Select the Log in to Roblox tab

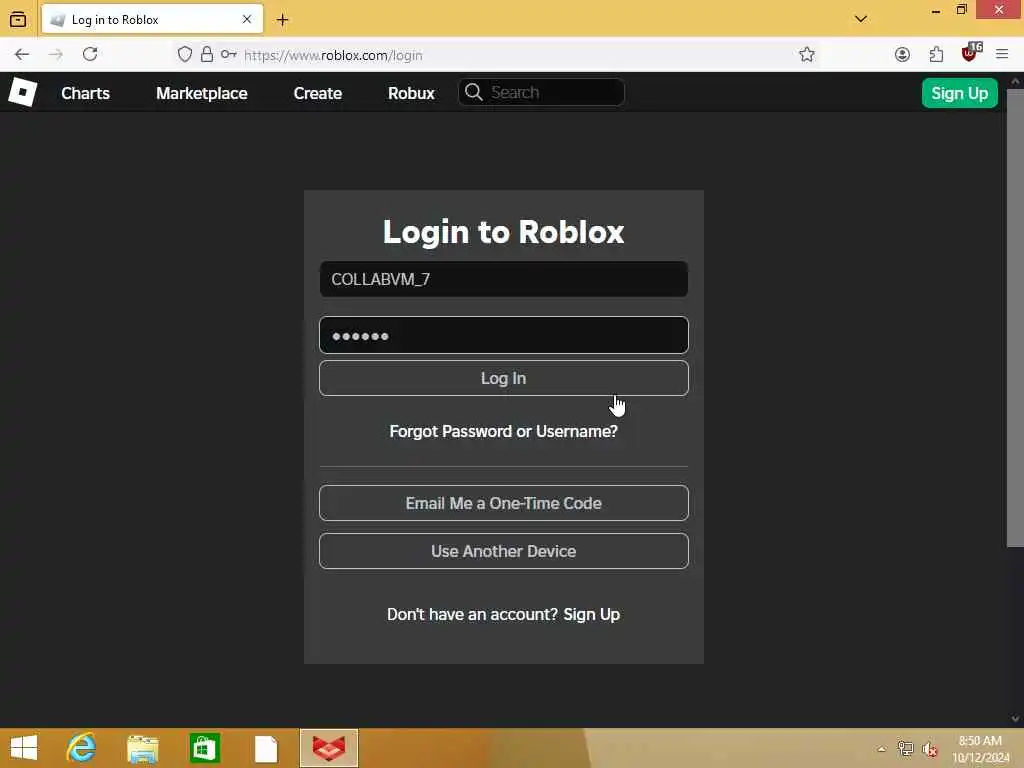click(x=152, y=20)
